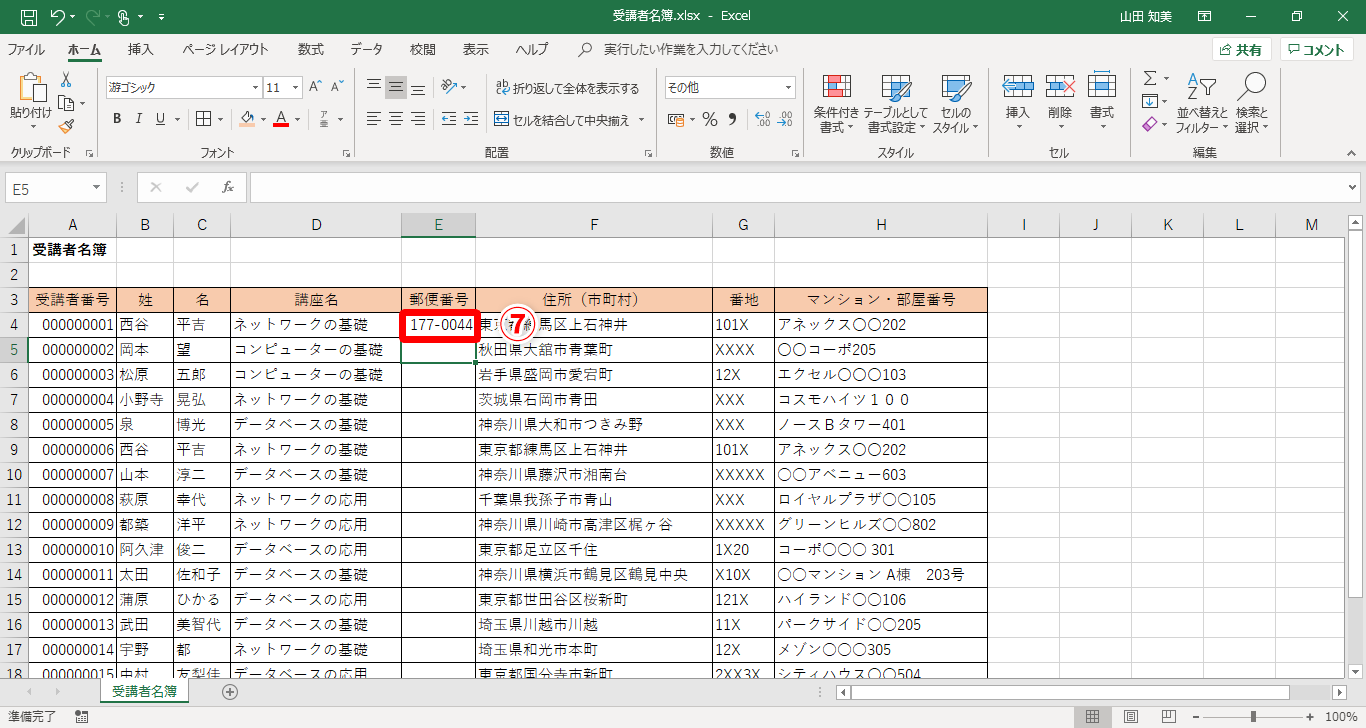The width and height of the screenshot is (1366, 728).
Task: Increase font size with the larger A icon
Action: point(315,87)
